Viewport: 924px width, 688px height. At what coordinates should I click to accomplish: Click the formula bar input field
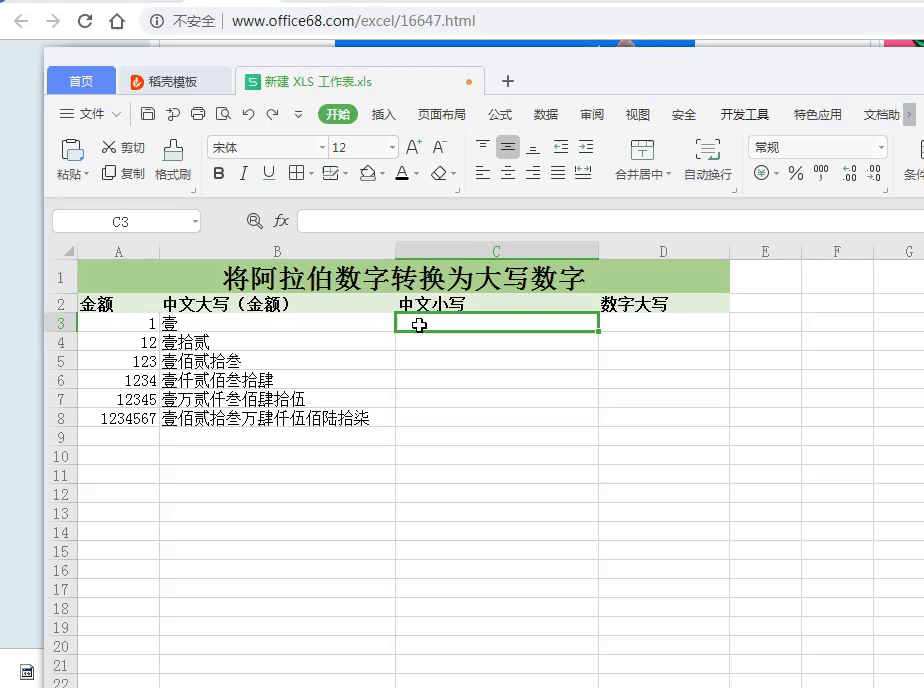click(610, 221)
